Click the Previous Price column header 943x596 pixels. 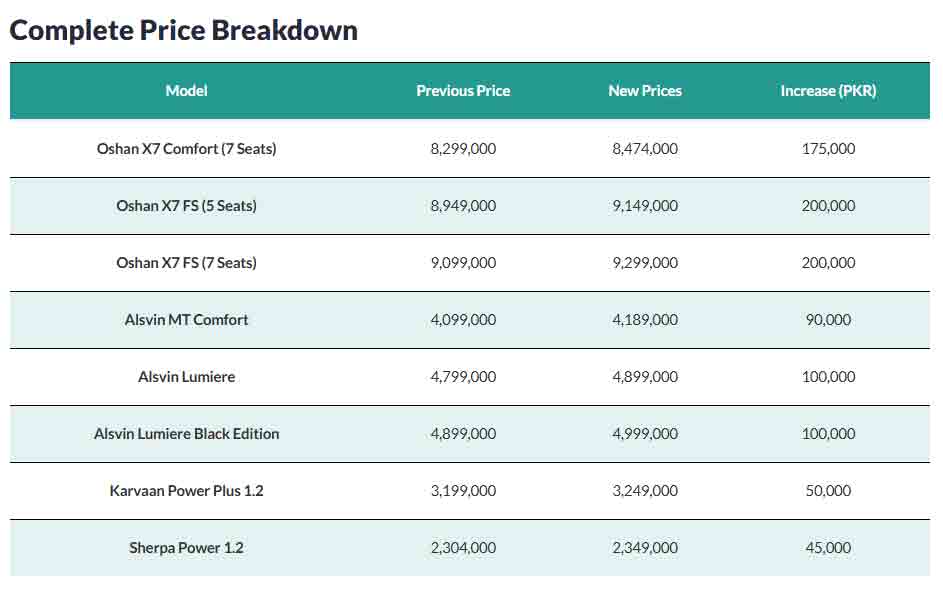tap(463, 91)
